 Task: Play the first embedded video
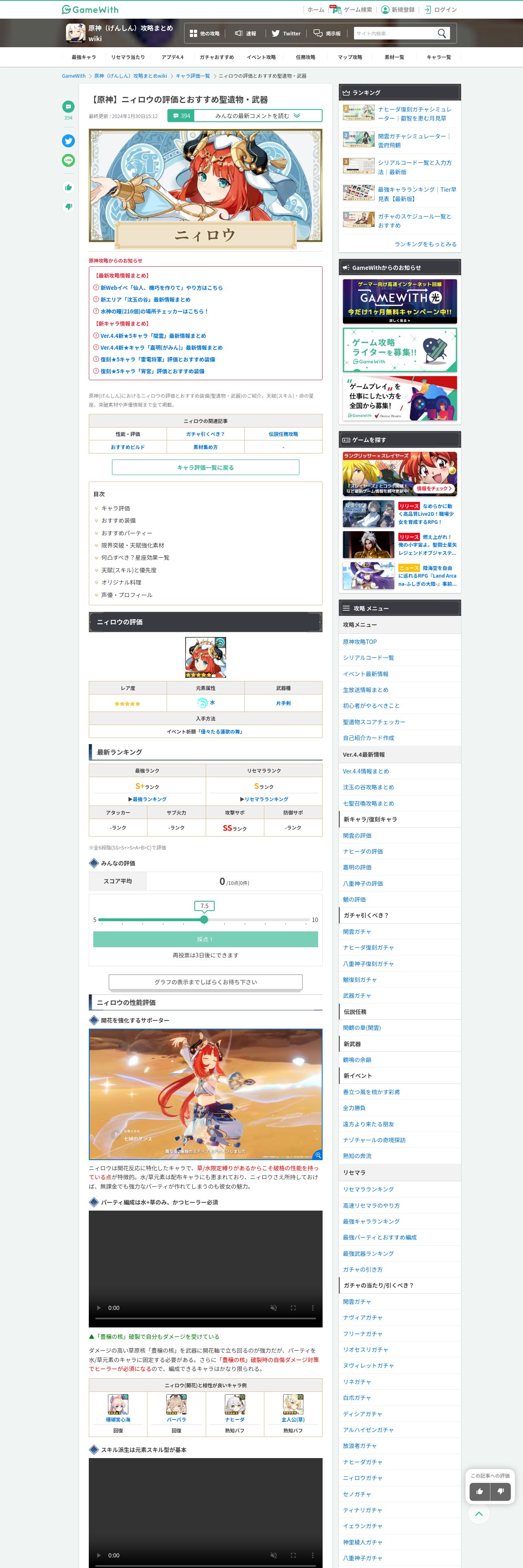coord(99,1307)
